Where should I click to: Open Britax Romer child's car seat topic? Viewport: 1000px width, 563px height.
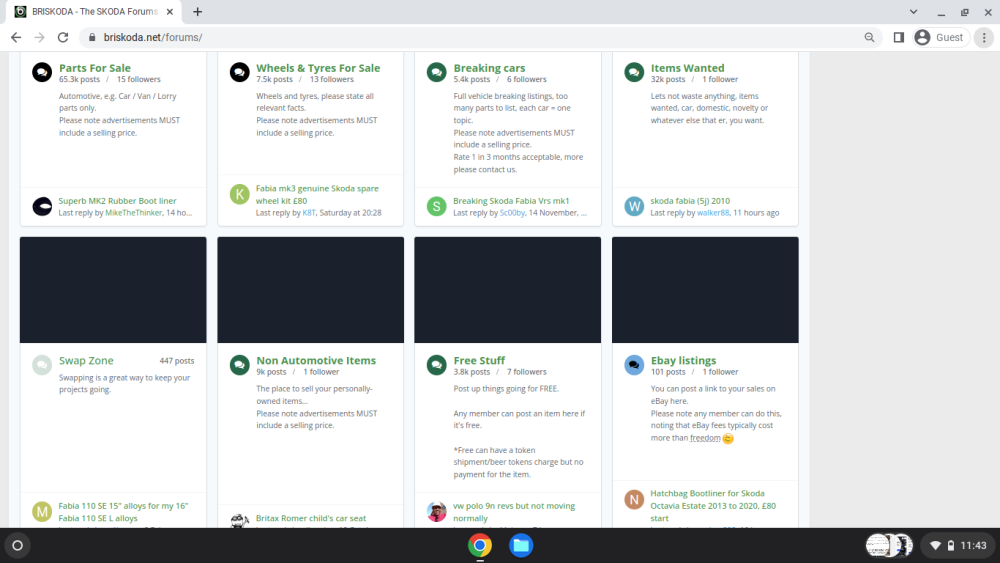[311, 518]
